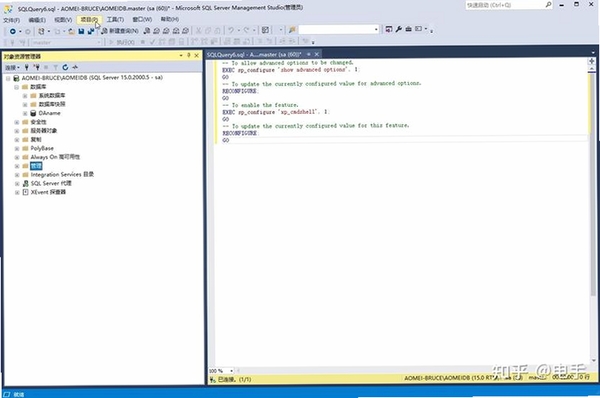Open the toolbox icon in toolbar
The image size is (600, 398).
[x=408, y=29]
